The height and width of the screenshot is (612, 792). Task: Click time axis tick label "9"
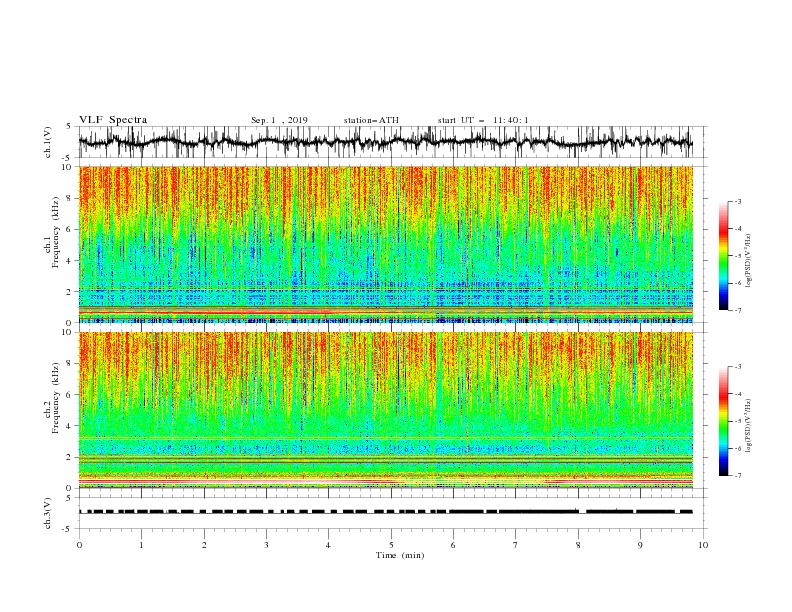[640, 545]
